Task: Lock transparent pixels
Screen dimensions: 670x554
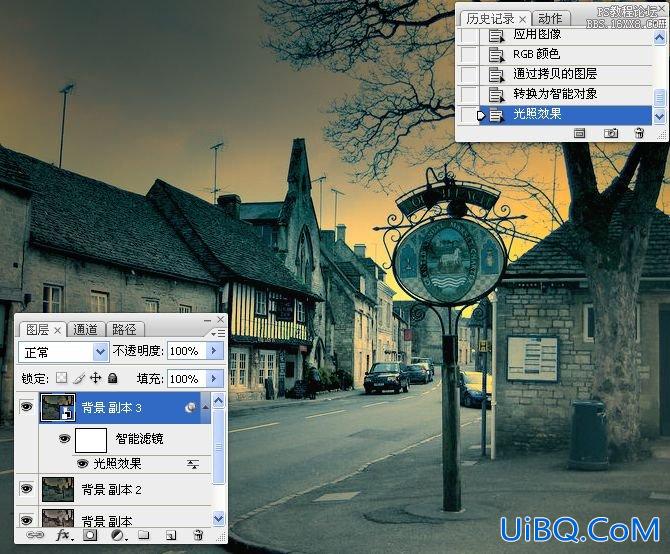Action: (62, 378)
